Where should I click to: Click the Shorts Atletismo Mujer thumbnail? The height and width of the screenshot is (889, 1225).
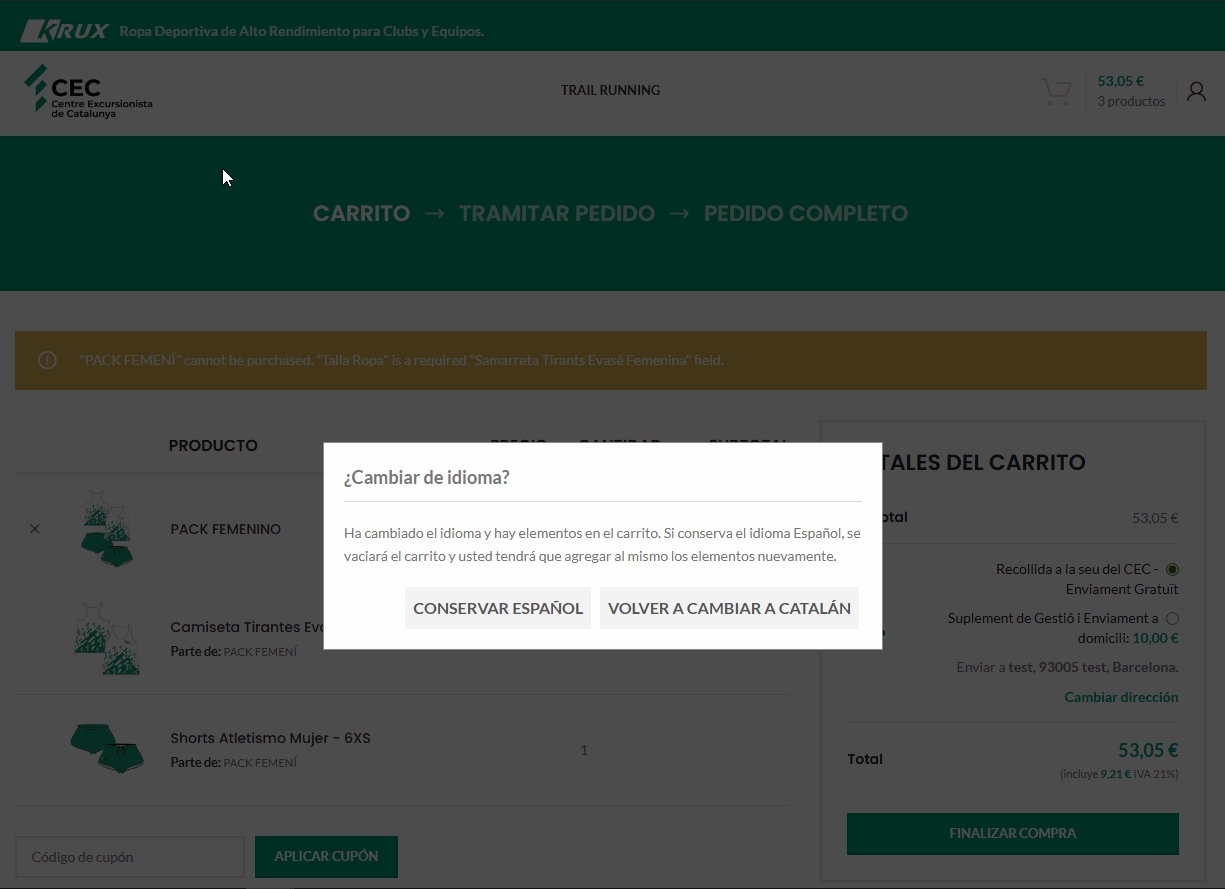pos(106,749)
